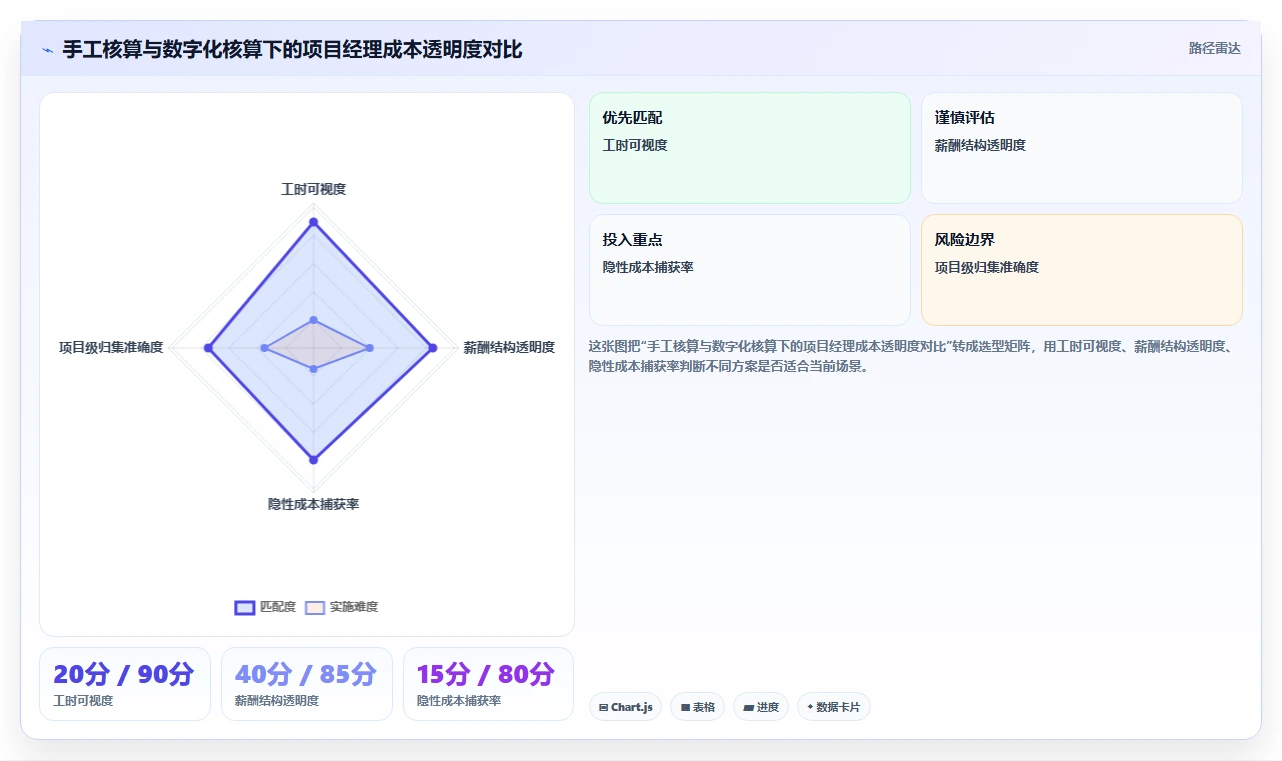Click the dashboard title text

point(292,49)
